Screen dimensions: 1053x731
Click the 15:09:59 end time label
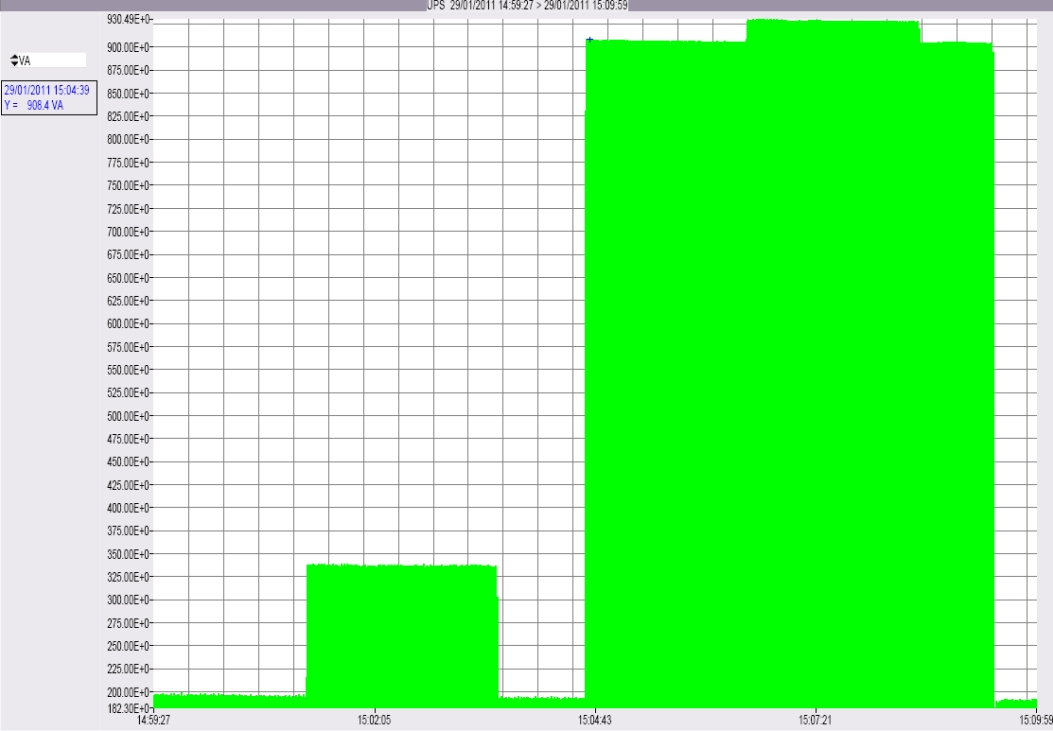click(1036, 720)
